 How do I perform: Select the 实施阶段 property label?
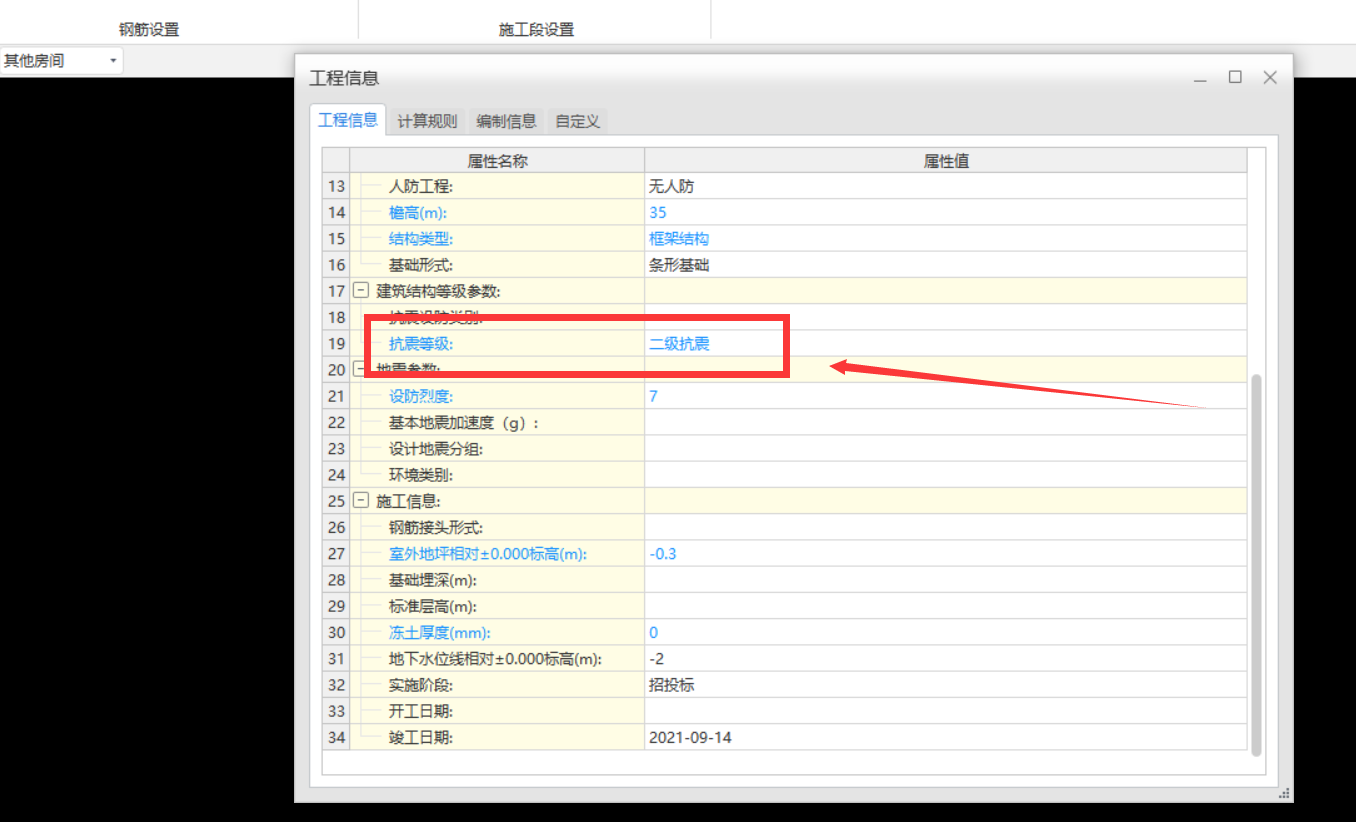pyautogui.click(x=421, y=685)
